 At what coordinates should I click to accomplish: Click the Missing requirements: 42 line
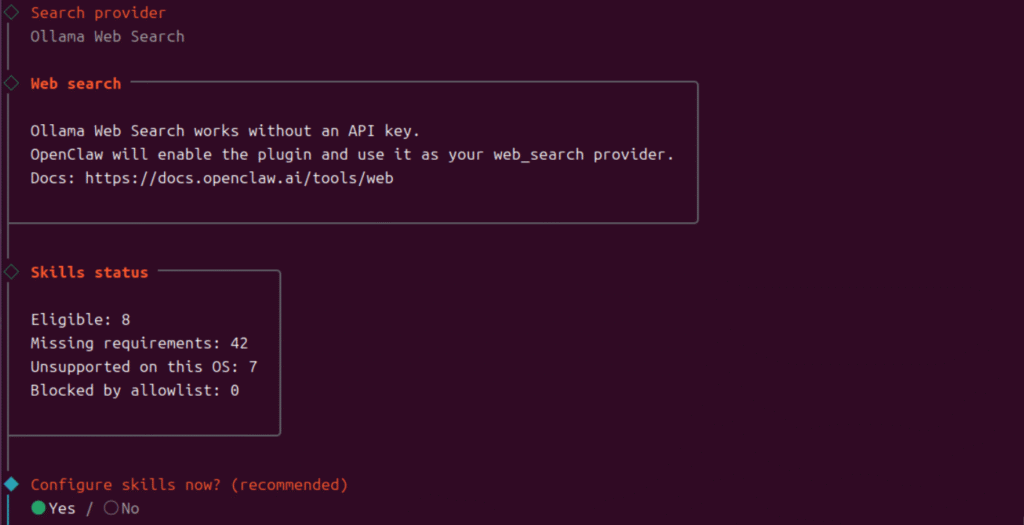(138, 343)
